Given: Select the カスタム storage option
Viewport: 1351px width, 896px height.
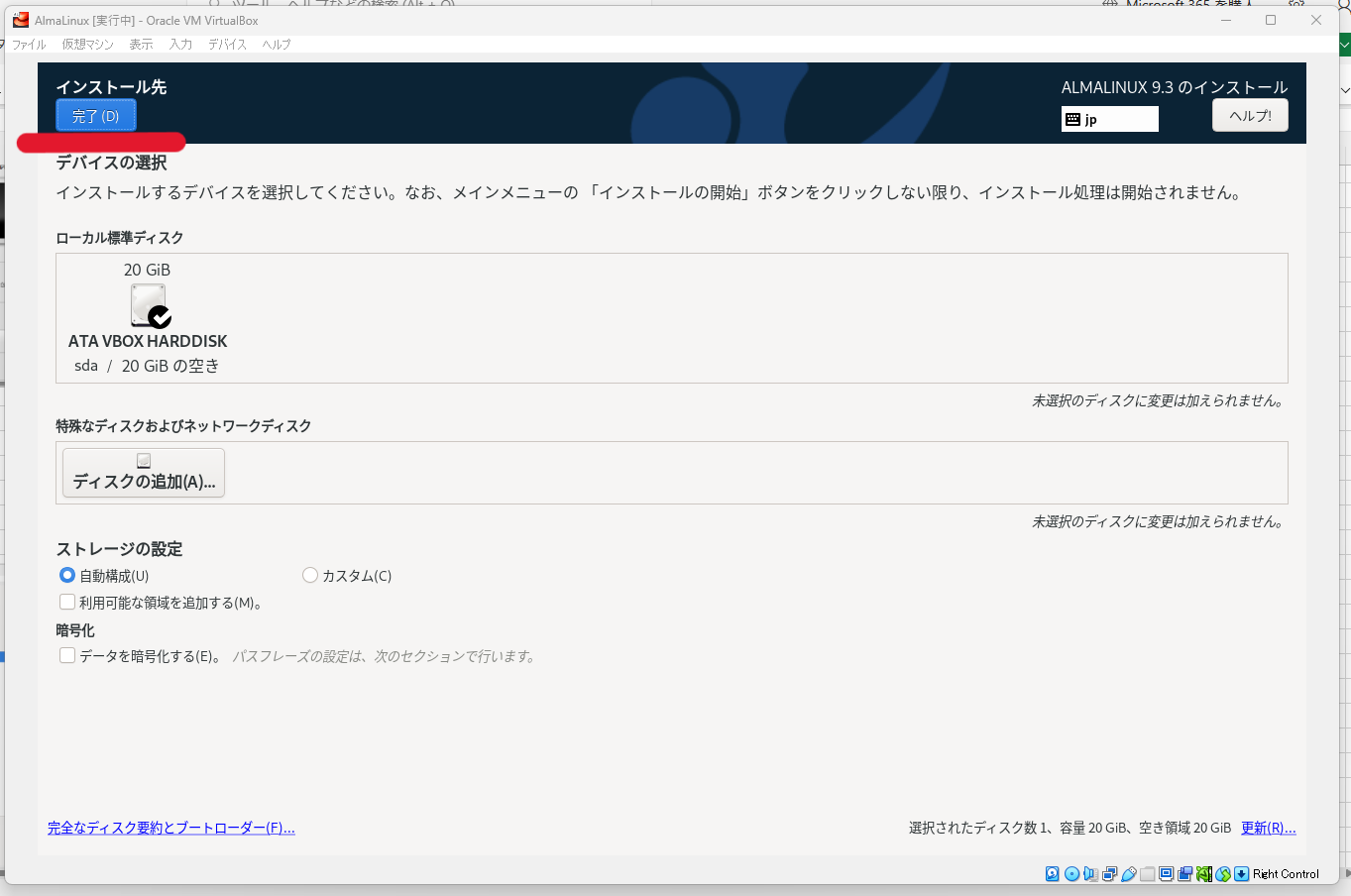Looking at the screenshot, I should tap(310, 575).
